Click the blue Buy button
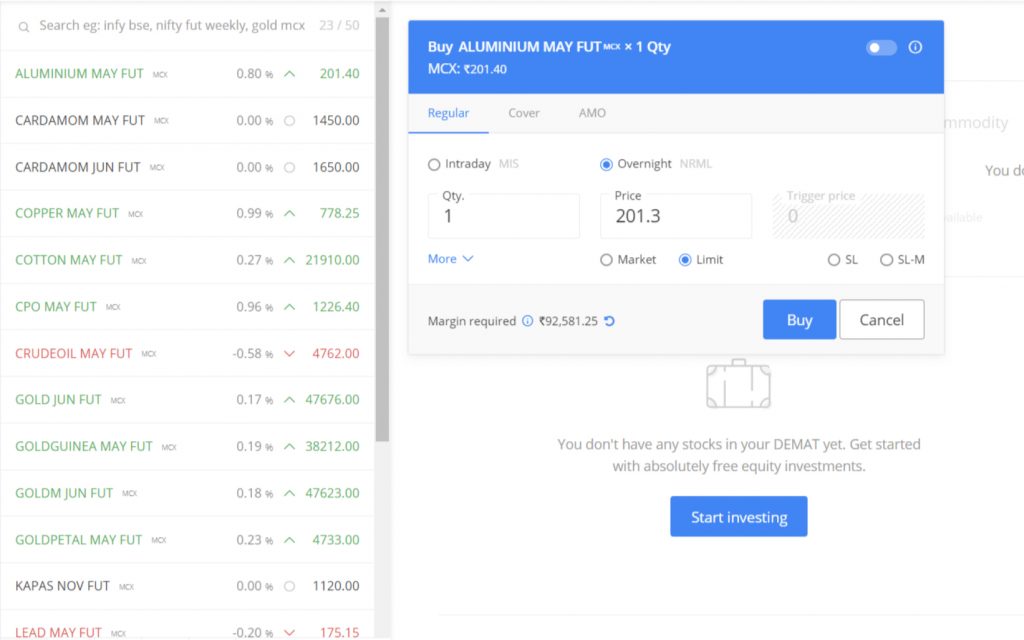Screen dimensions: 1024x640 tap(799, 319)
